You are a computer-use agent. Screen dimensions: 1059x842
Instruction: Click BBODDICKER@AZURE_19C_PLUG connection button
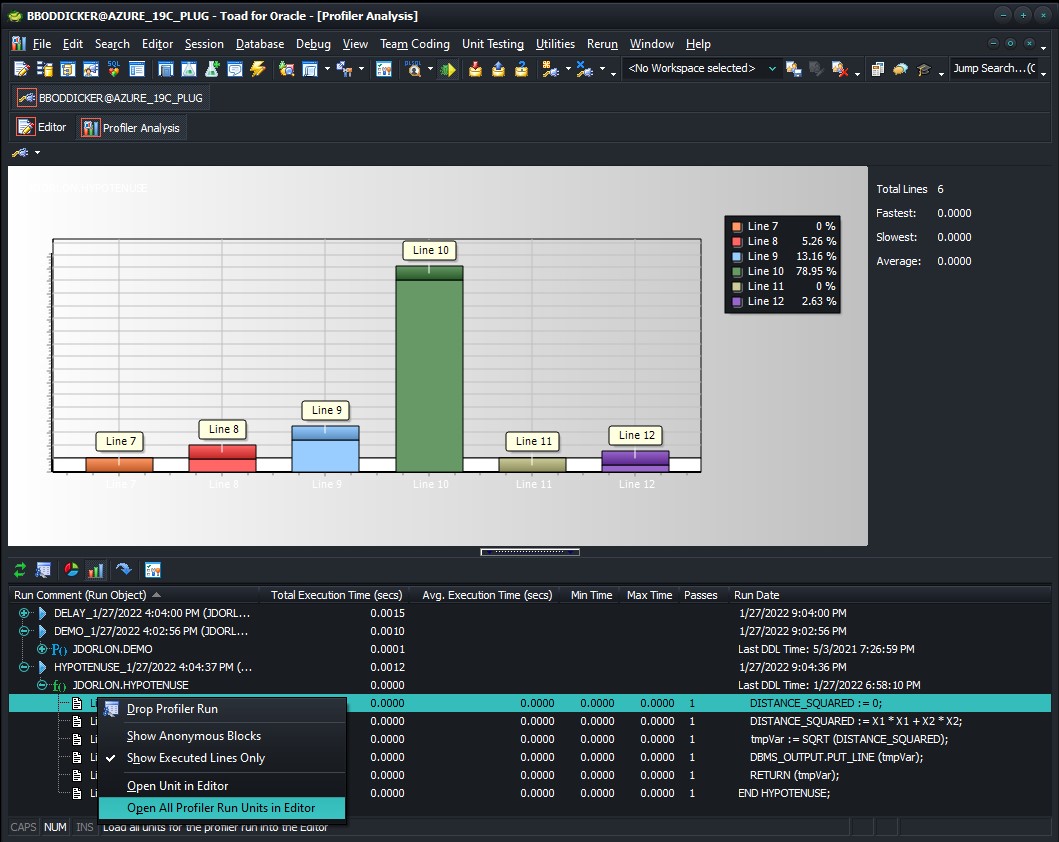coord(111,98)
